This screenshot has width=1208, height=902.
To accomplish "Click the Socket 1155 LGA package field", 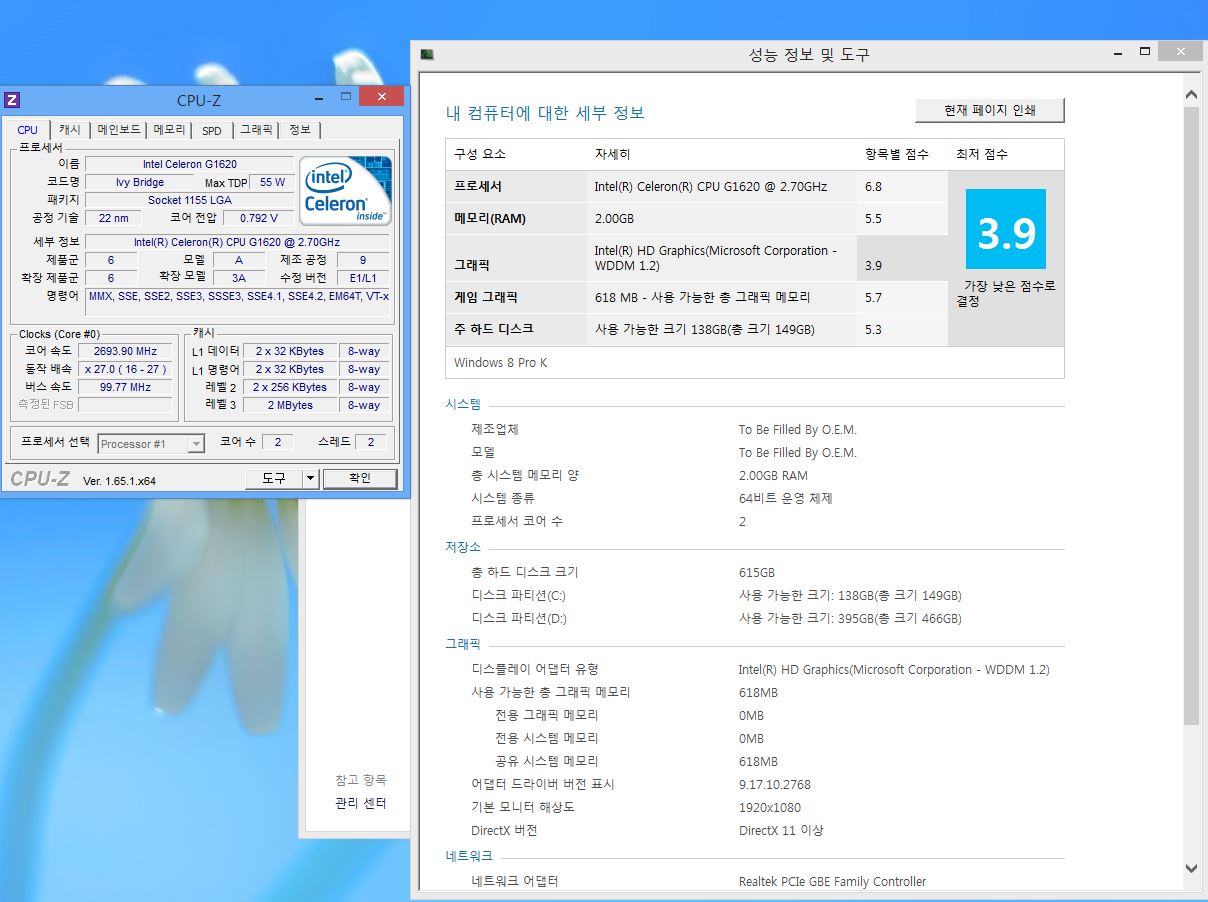I will [190, 200].
